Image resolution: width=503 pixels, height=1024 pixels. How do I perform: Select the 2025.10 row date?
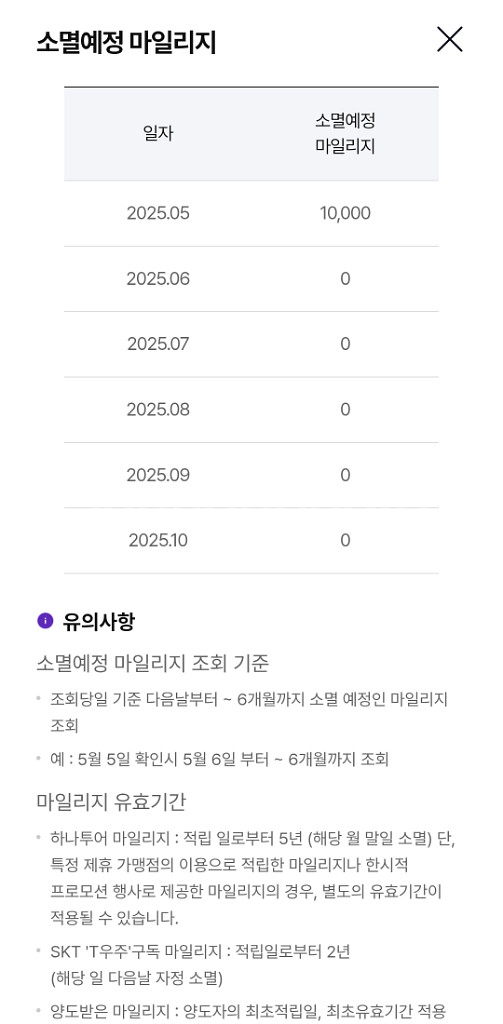(158, 540)
